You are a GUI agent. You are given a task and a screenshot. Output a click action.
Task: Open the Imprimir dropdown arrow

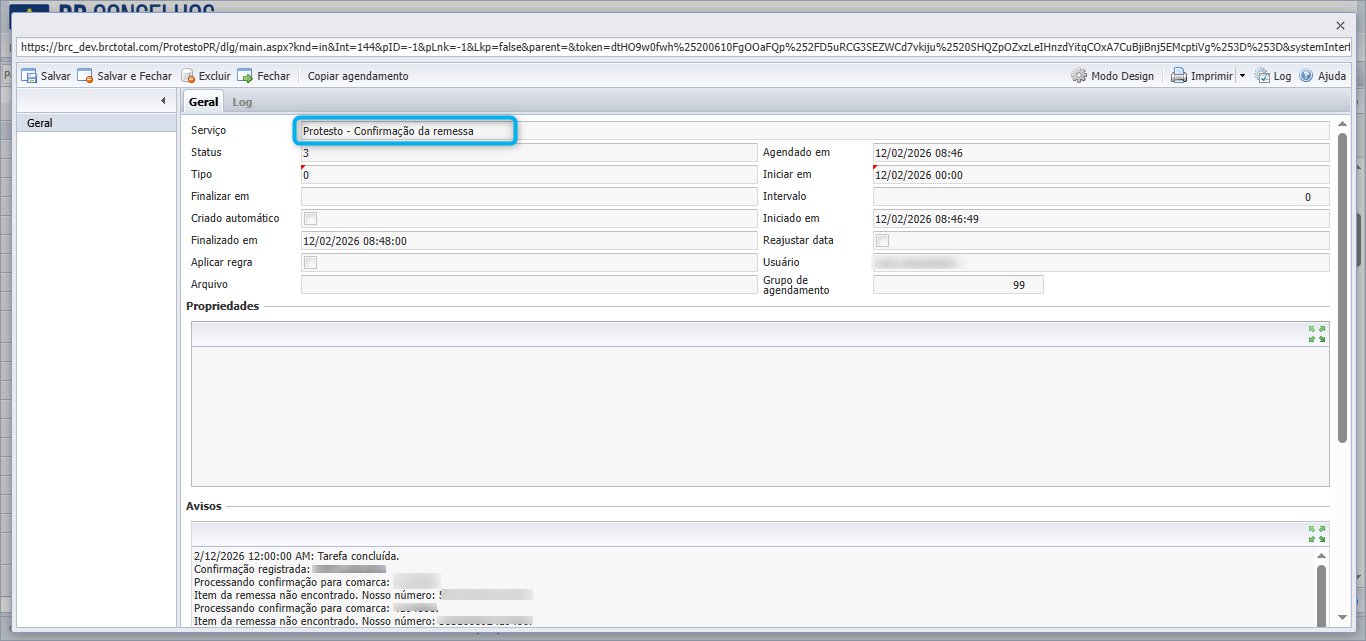click(1241, 76)
